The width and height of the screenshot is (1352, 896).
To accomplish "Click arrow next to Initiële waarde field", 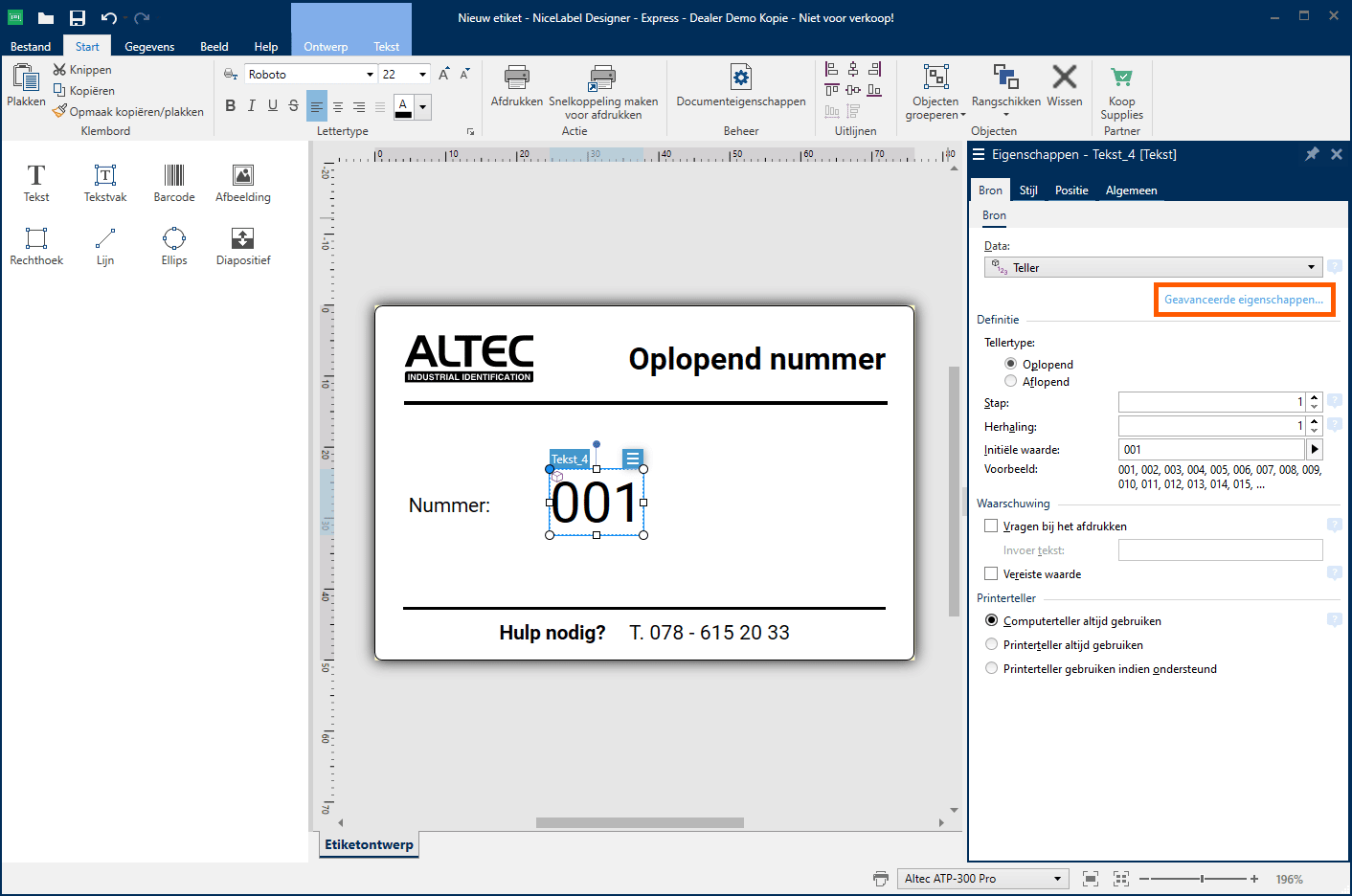I will [x=1315, y=449].
